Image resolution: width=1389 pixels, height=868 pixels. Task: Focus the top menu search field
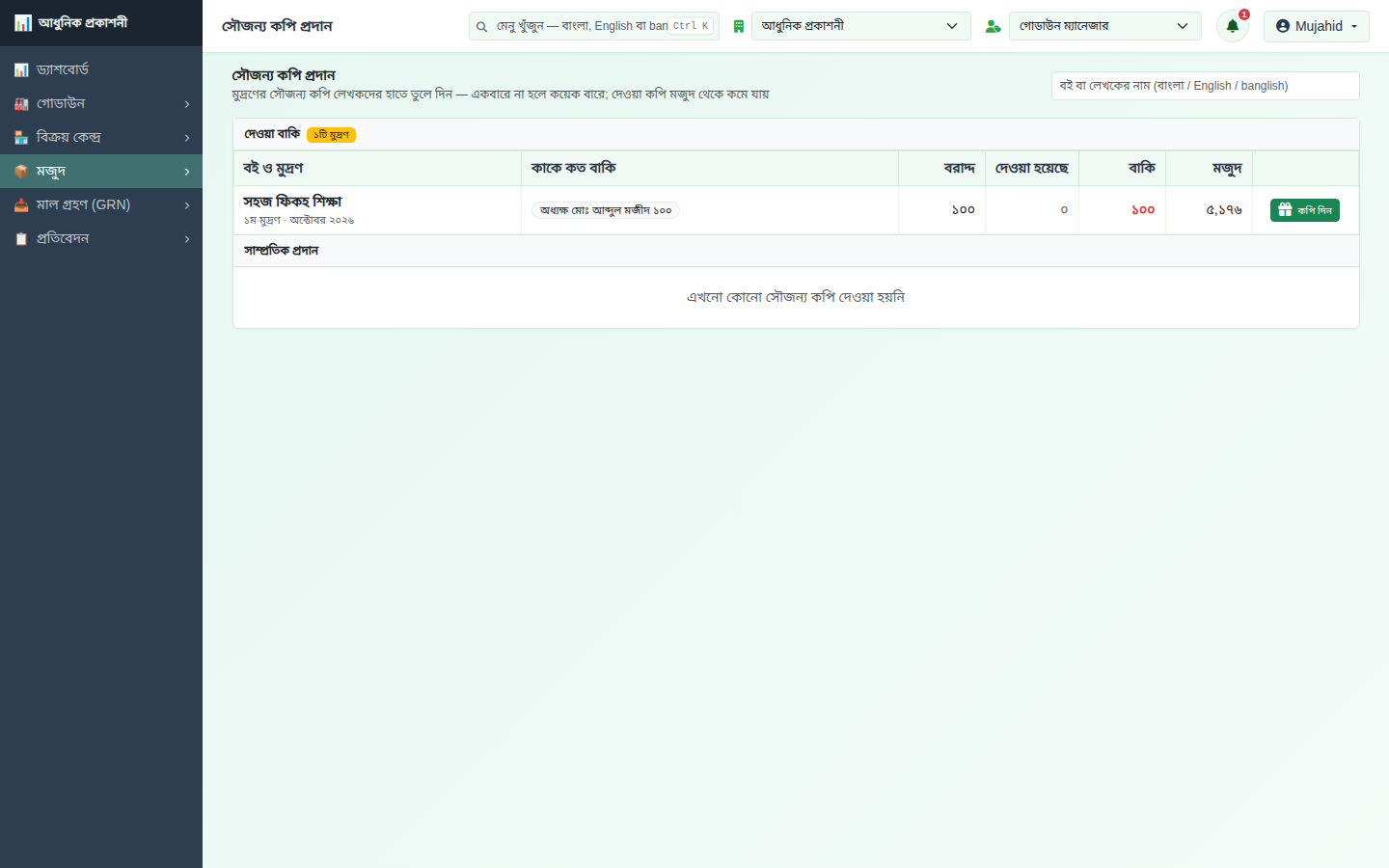pyautogui.click(x=593, y=26)
